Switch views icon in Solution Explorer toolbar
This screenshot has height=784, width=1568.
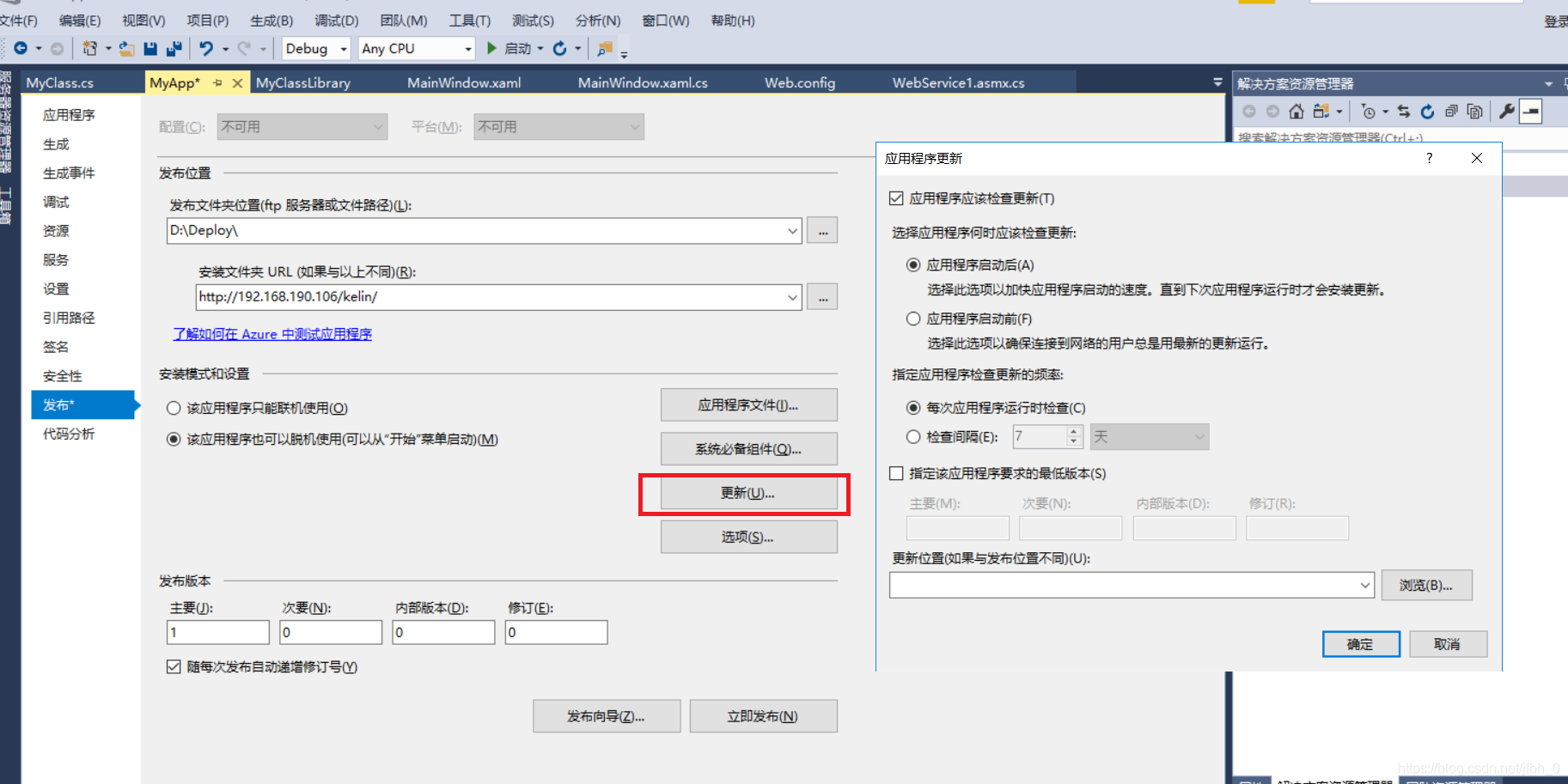tap(1321, 112)
